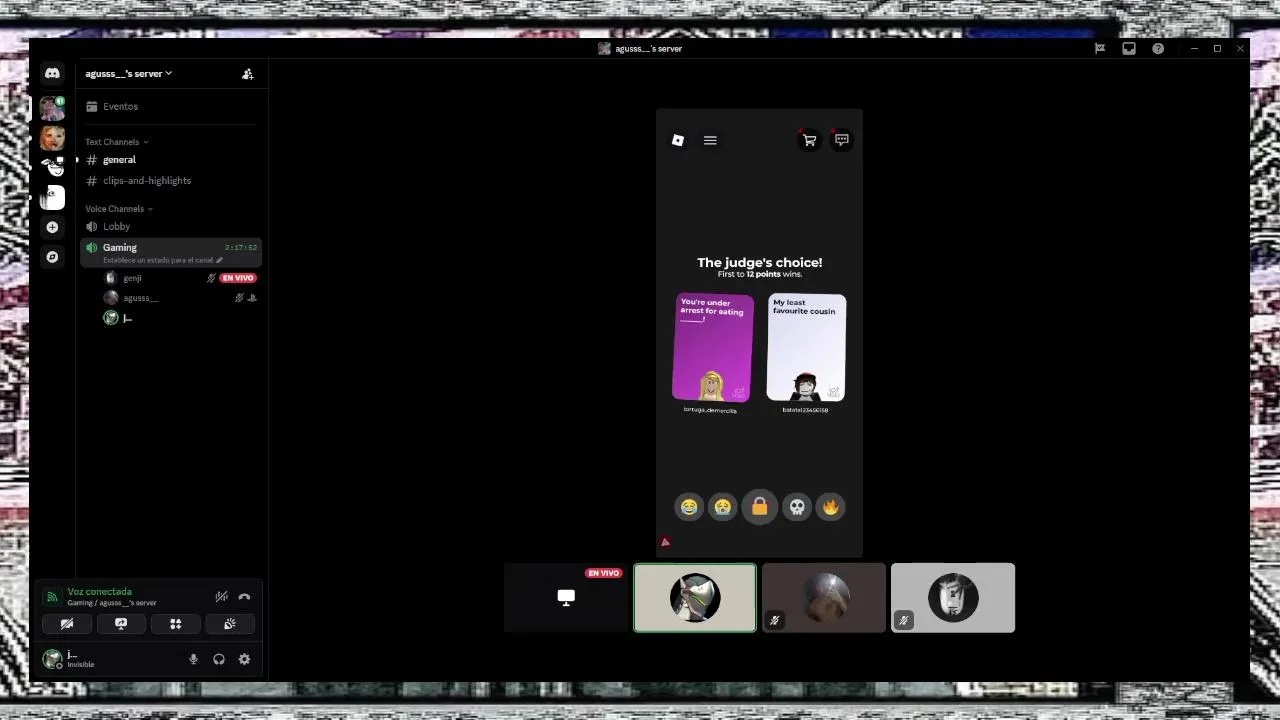Open the chat bubble icon in the stream

pos(841,140)
